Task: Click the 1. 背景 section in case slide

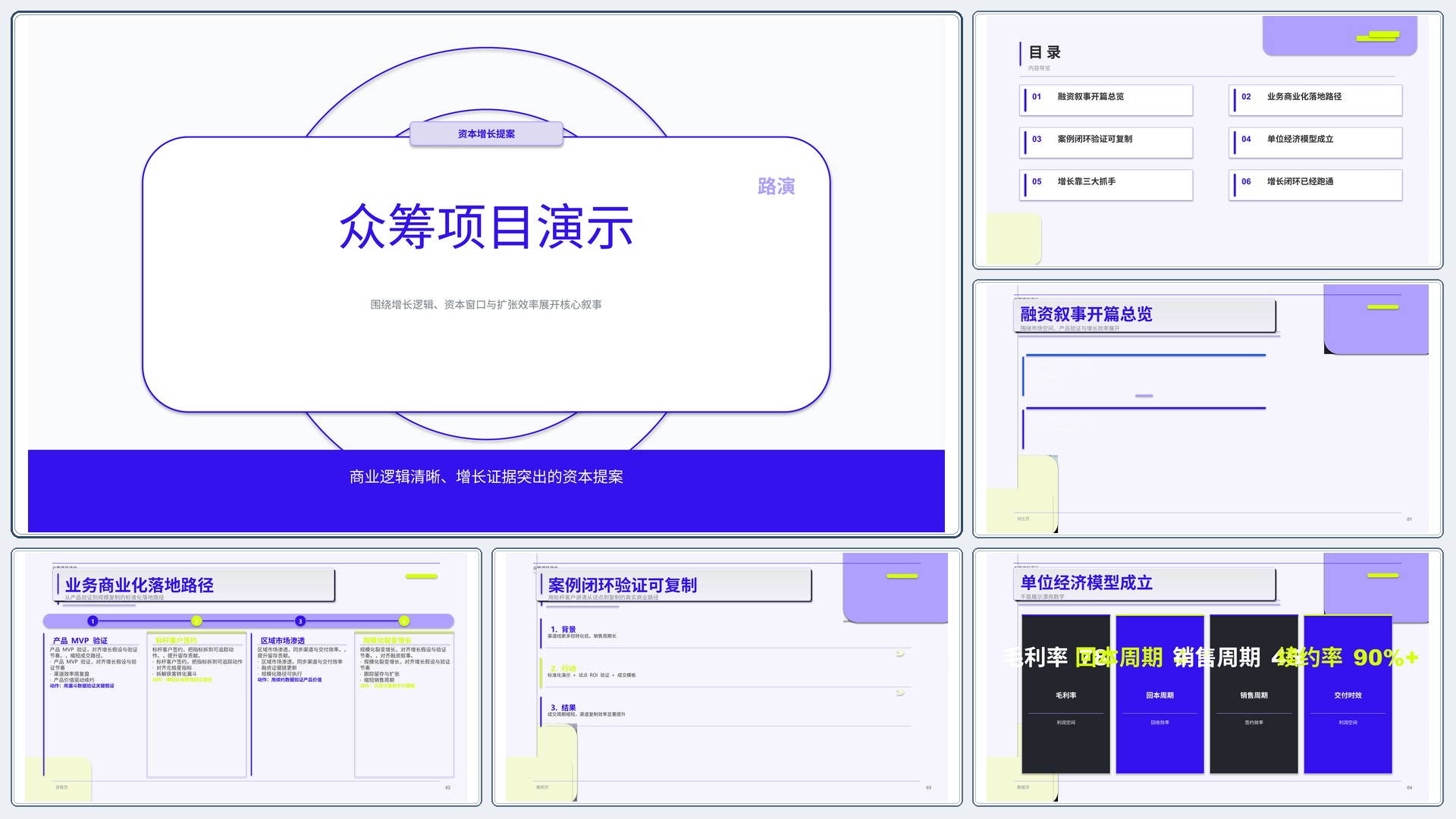Action: point(726,632)
